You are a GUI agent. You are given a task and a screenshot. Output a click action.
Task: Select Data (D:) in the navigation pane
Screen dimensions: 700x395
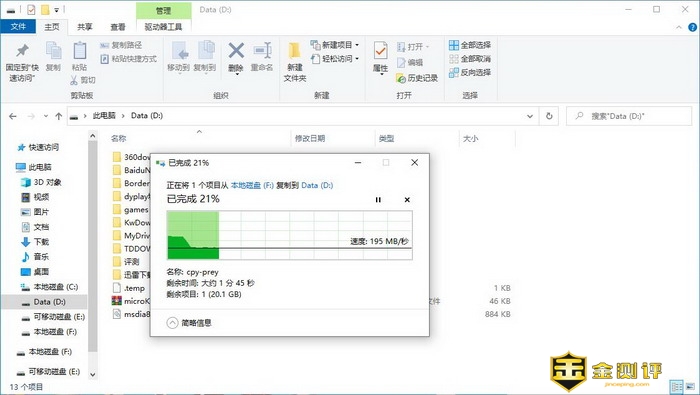click(x=44, y=302)
